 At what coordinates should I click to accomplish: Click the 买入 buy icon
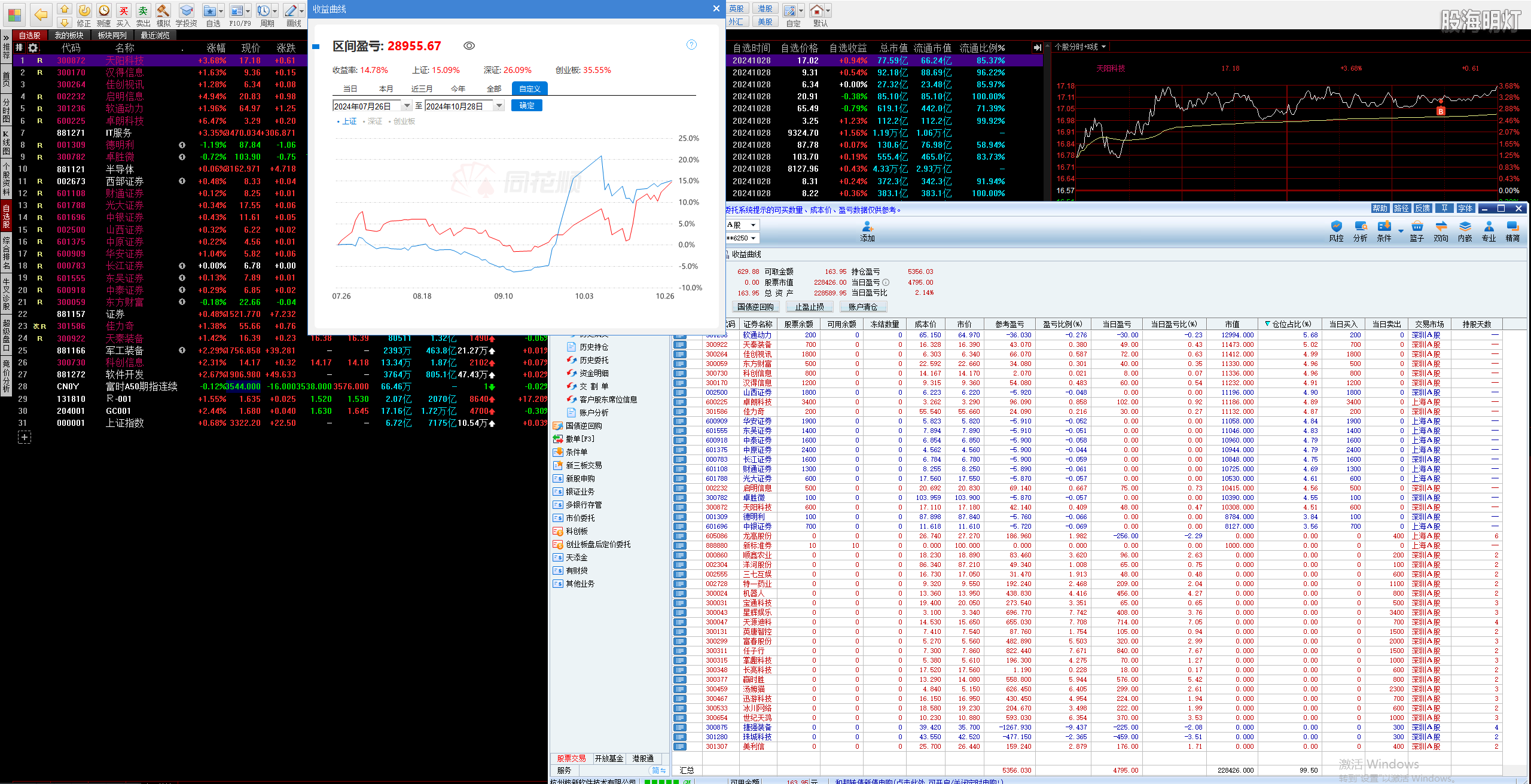[x=124, y=10]
